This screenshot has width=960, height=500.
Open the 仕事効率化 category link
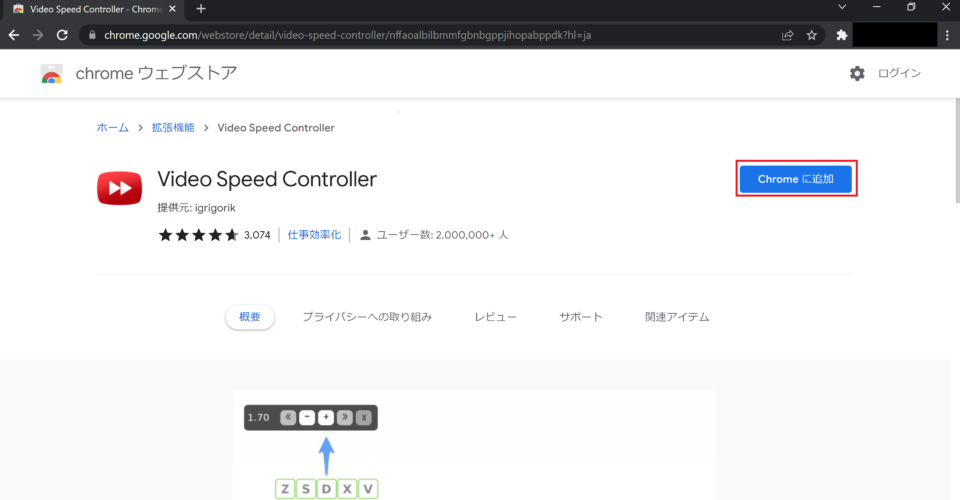click(x=314, y=234)
